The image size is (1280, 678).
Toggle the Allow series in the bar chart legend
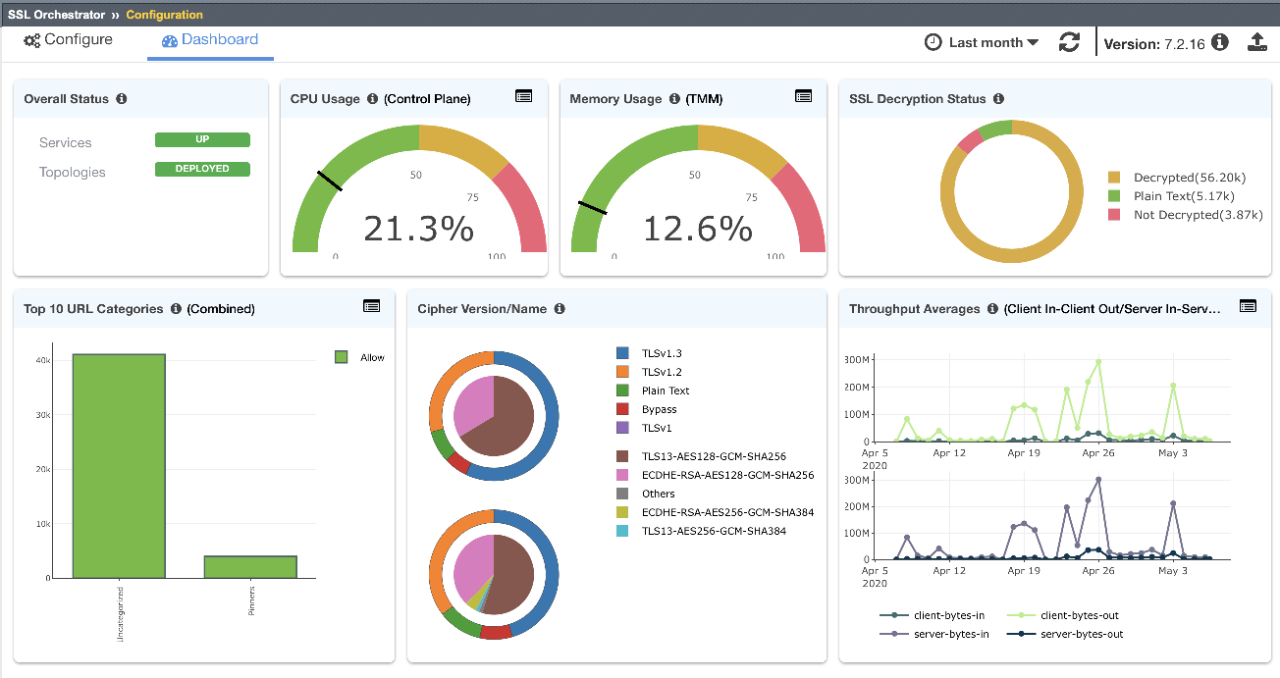359,357
